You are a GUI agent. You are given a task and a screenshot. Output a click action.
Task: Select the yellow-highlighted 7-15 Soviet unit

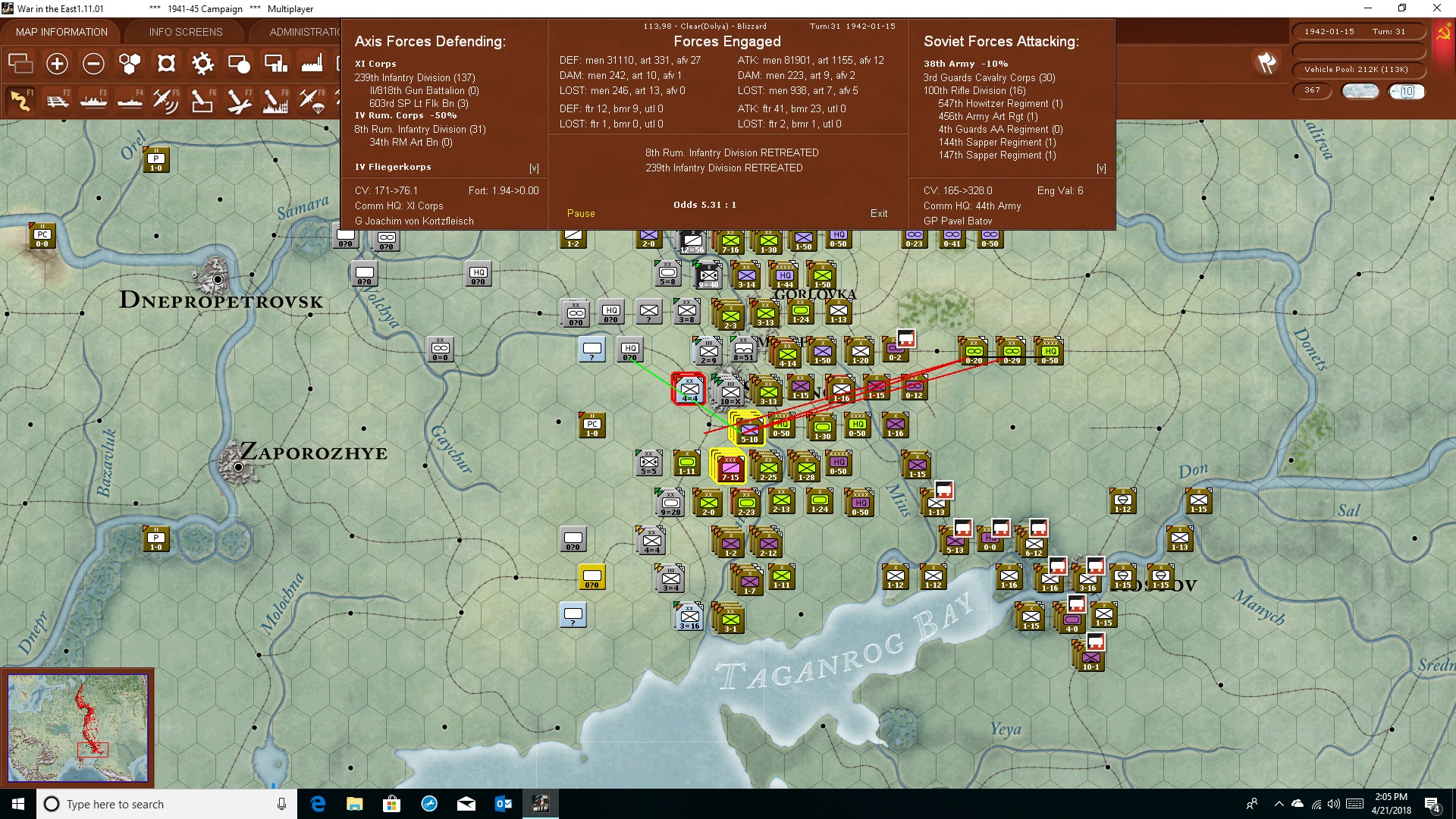tap(729, 466)
